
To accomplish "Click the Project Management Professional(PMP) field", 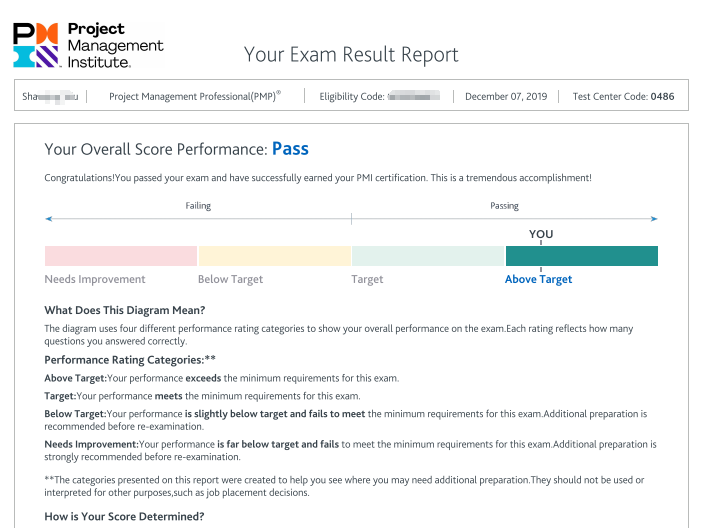I will coord(194,97).
